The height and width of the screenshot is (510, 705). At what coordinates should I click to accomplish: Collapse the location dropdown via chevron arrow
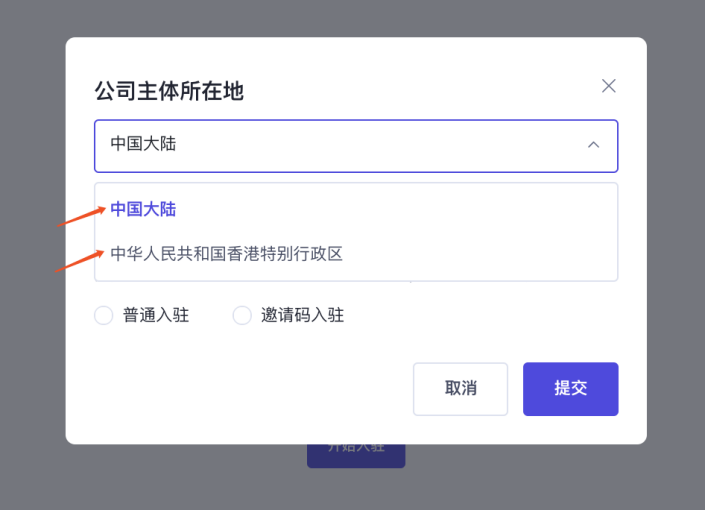coord(593,145)
